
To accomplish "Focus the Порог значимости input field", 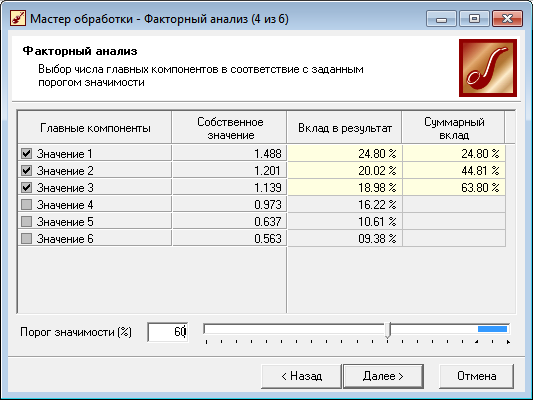I will [x=168, y=332].
